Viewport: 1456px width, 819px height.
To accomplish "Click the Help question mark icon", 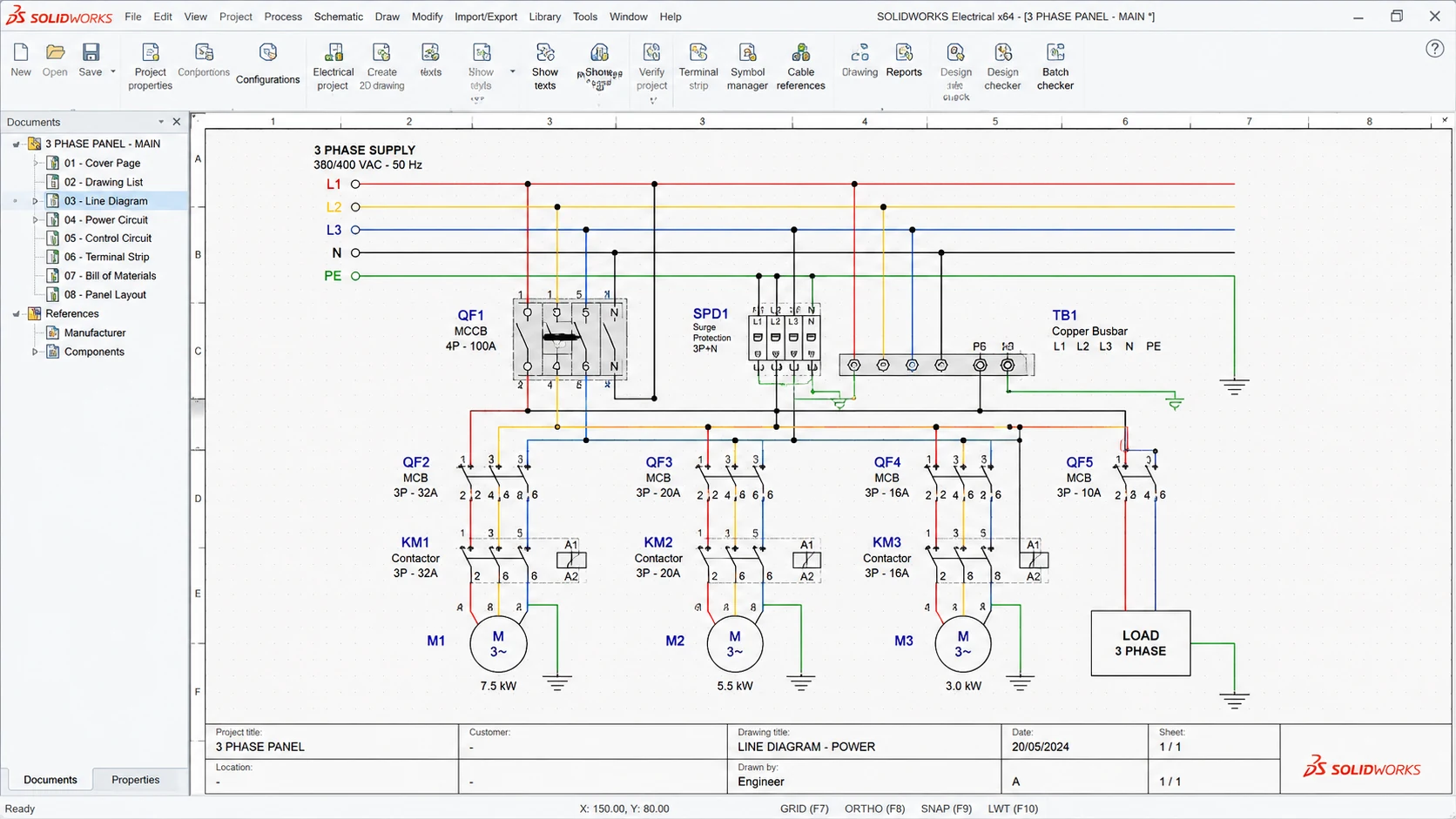I will pos(1435,49).
